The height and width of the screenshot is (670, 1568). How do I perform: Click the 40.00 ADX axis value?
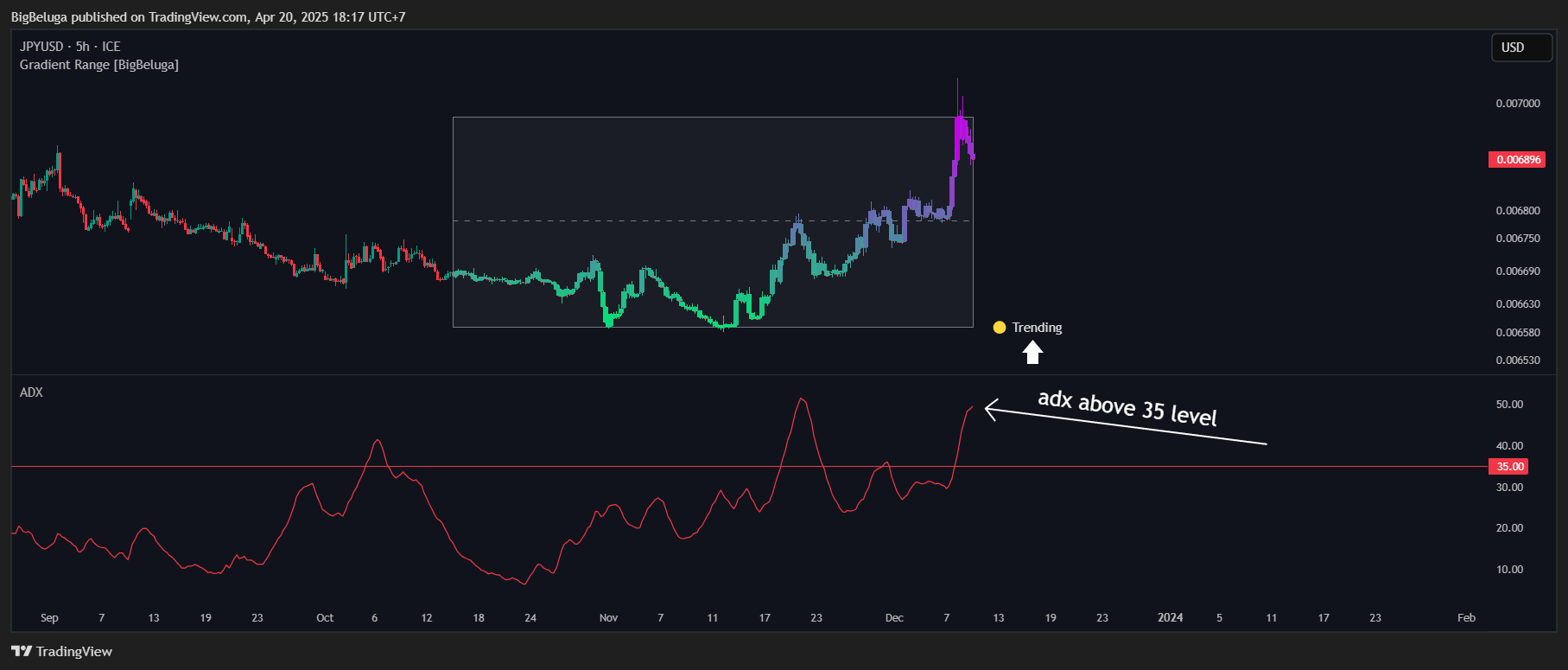[x=1509, y=446]
